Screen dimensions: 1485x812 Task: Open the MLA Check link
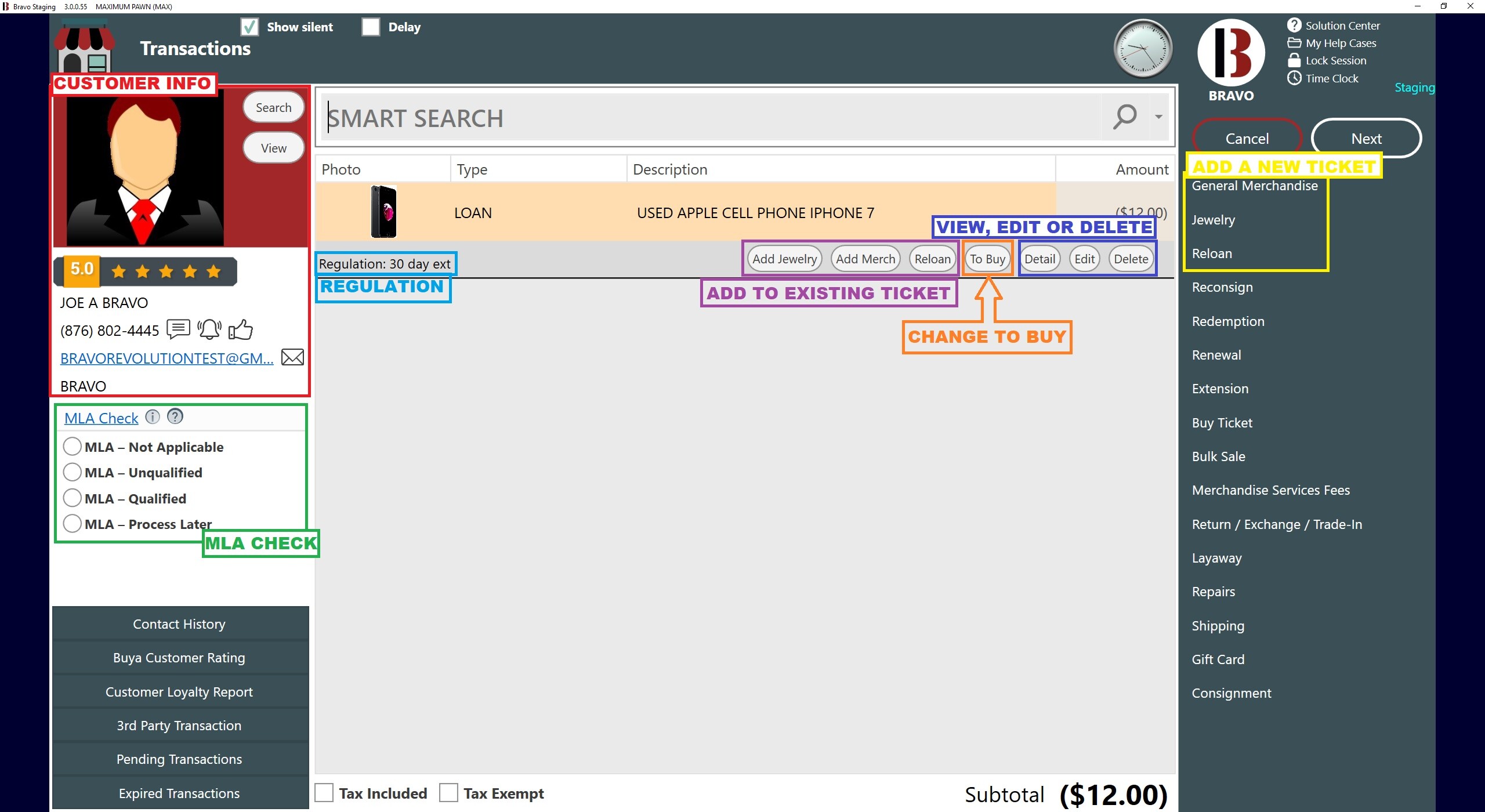[101, 418]
